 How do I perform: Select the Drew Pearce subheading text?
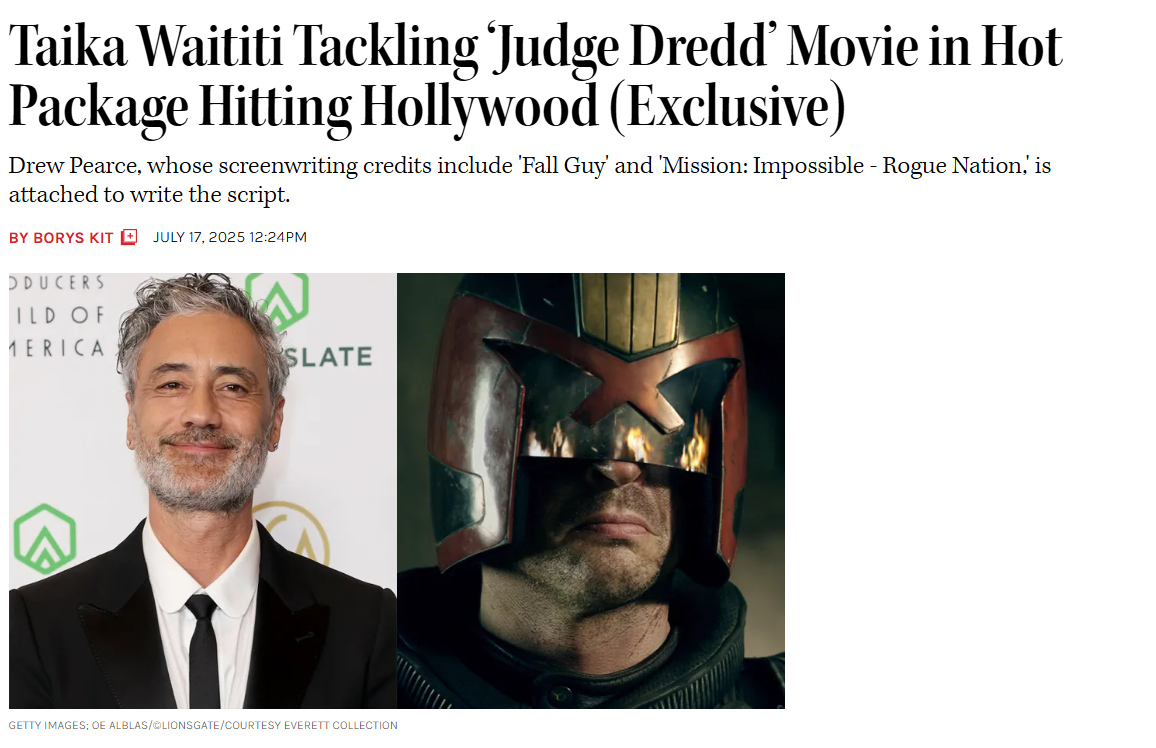(529, 180)
